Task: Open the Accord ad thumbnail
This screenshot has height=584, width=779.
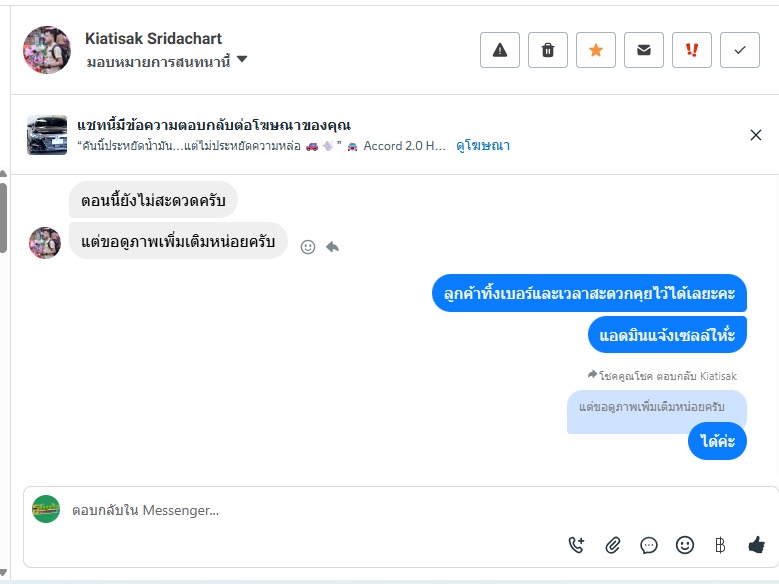Action: (47, 135)
